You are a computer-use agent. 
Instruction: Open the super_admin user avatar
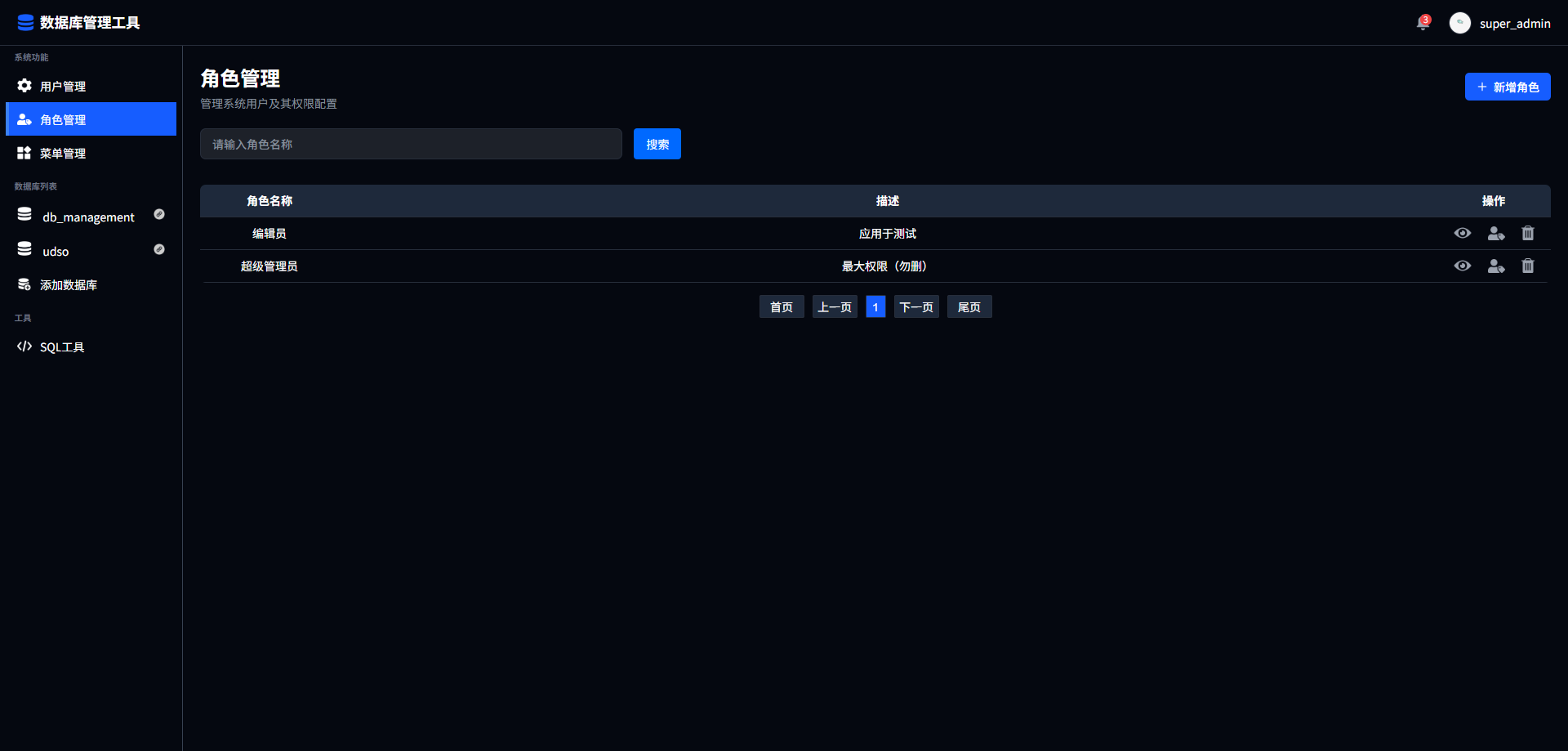pos(1459,23)
